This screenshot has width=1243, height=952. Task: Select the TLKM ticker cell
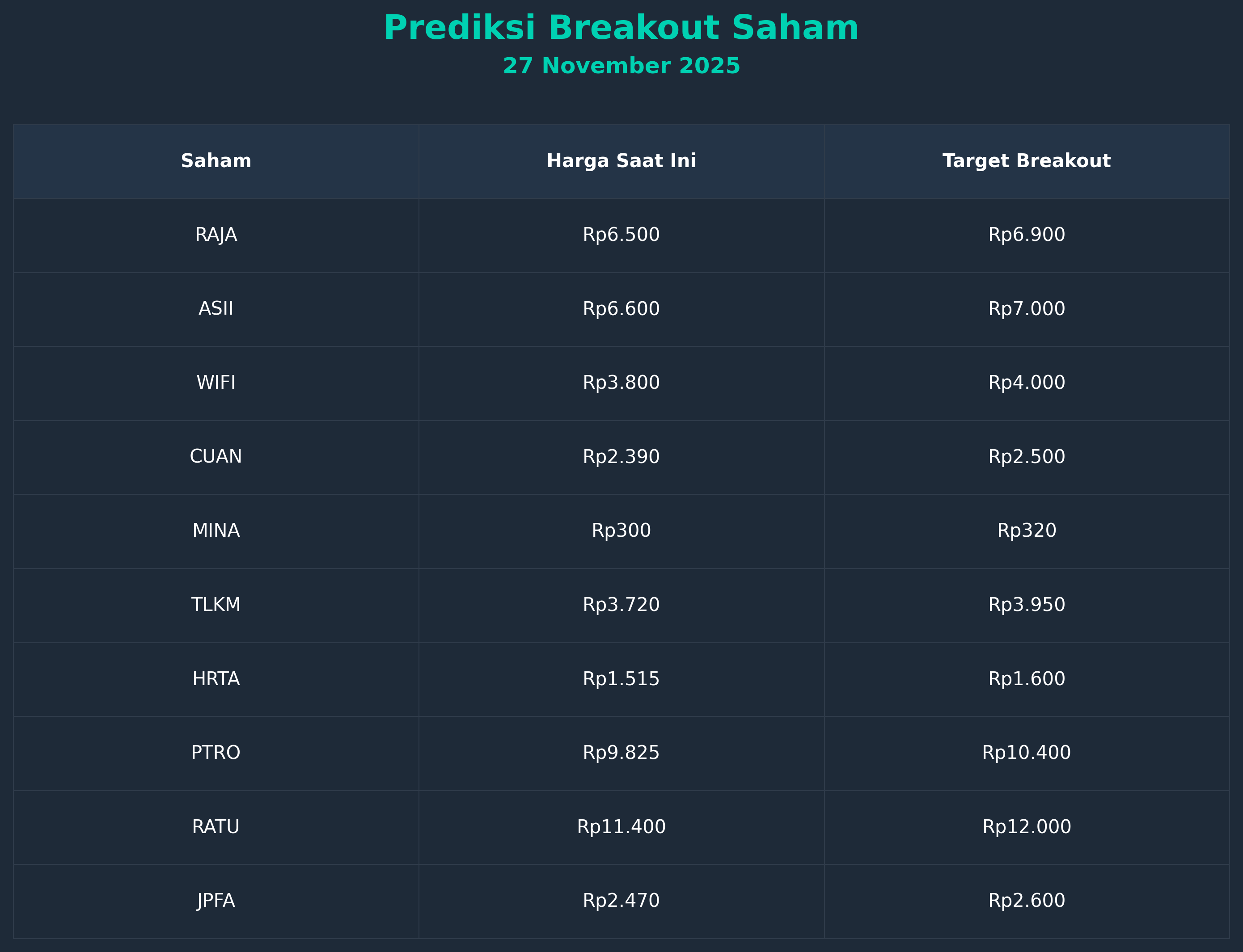click(x=216, y=605)
